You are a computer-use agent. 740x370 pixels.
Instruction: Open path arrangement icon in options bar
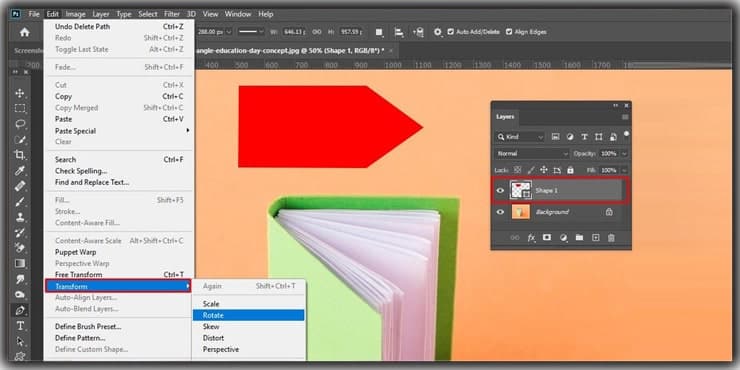[x=418, y=32]
